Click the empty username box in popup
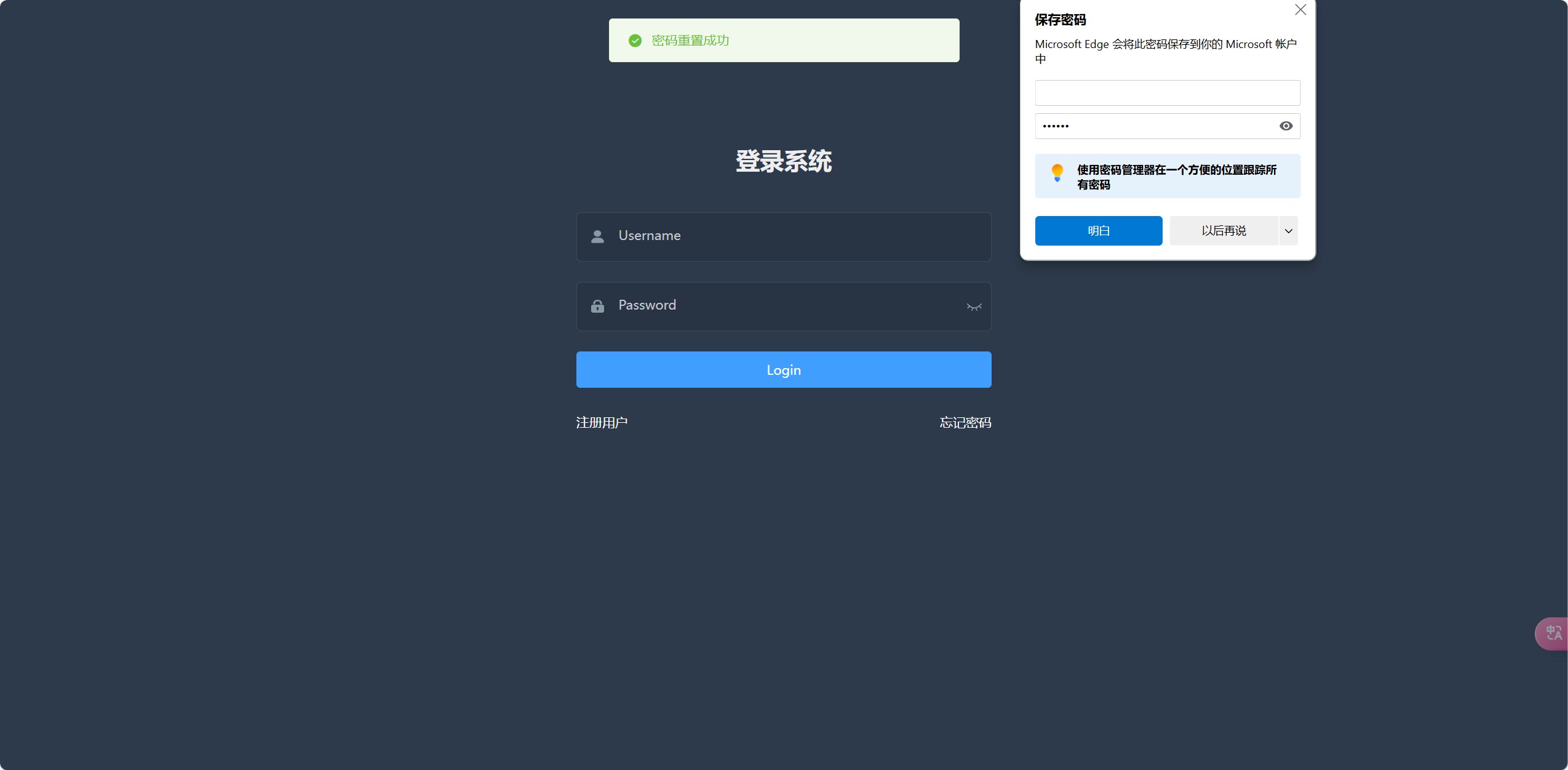1568x770 pixels. point(1167,93)
